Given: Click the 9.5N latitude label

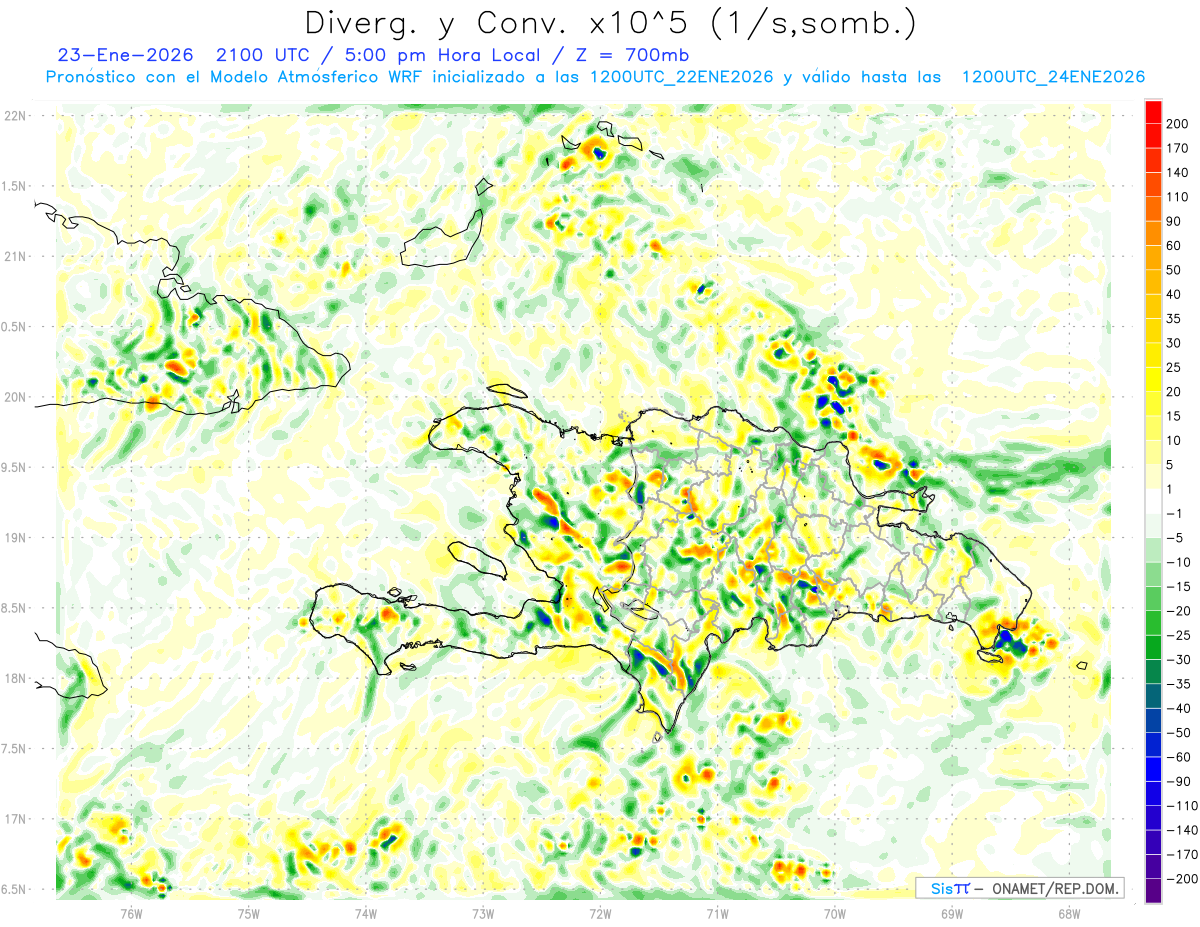Looking at the screenshot, I should [14, 468].
